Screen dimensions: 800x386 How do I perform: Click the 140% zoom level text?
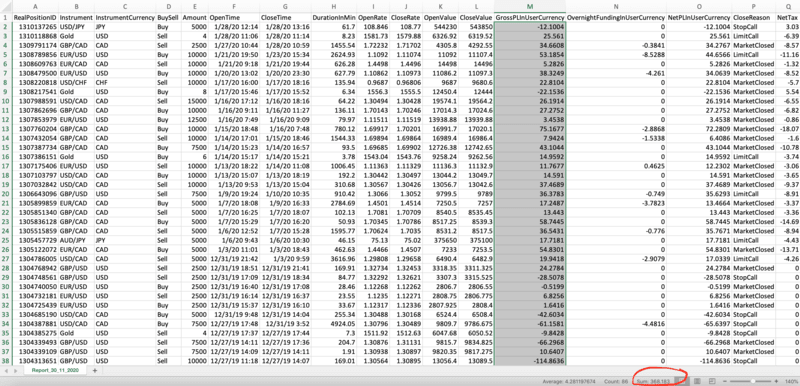click(x=791, y=381)
